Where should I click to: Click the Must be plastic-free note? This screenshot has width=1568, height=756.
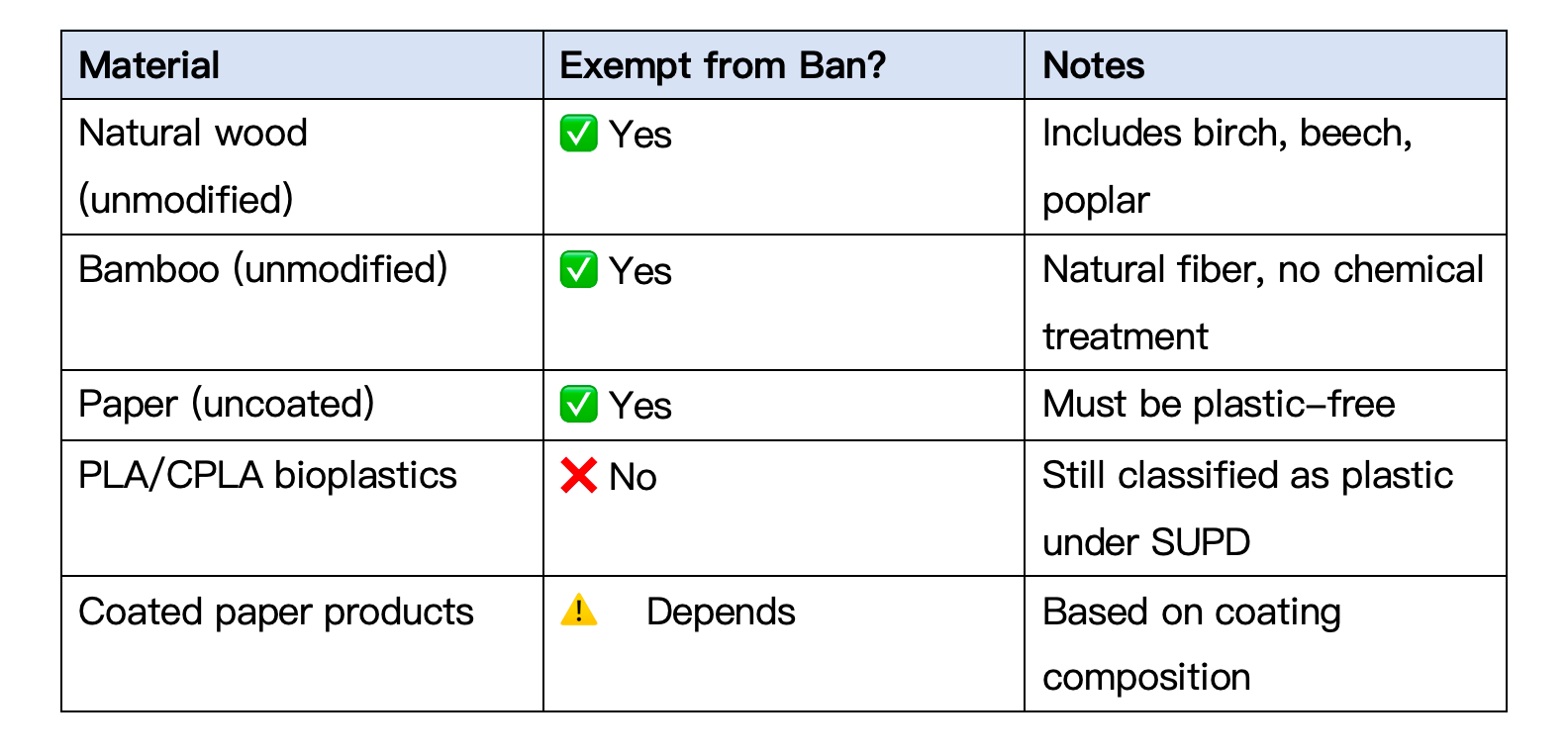(1219, 404)
